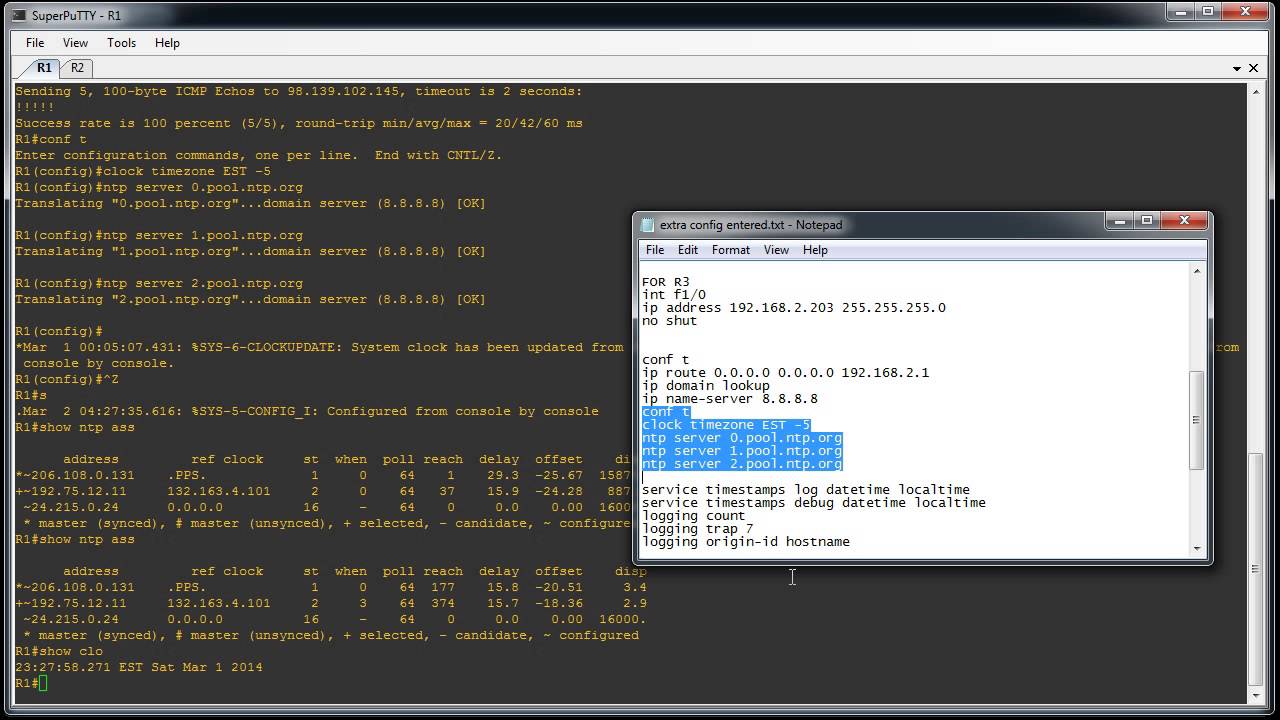1280x720 pixels.
Task: Open the SuperPuTTY Help menu
Action: (x=167, y=43)
